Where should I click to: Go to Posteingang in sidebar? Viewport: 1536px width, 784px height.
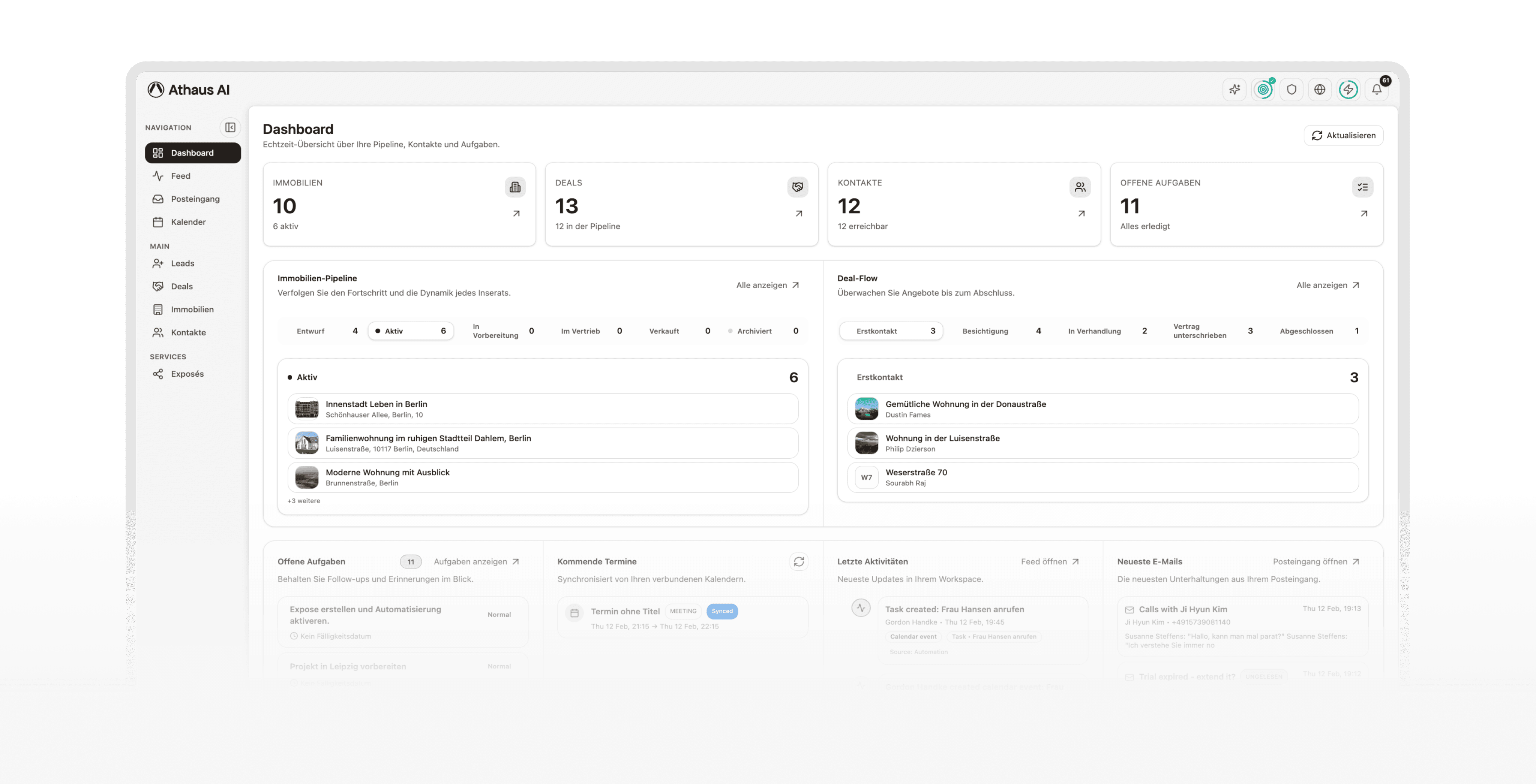coord(195,199)
